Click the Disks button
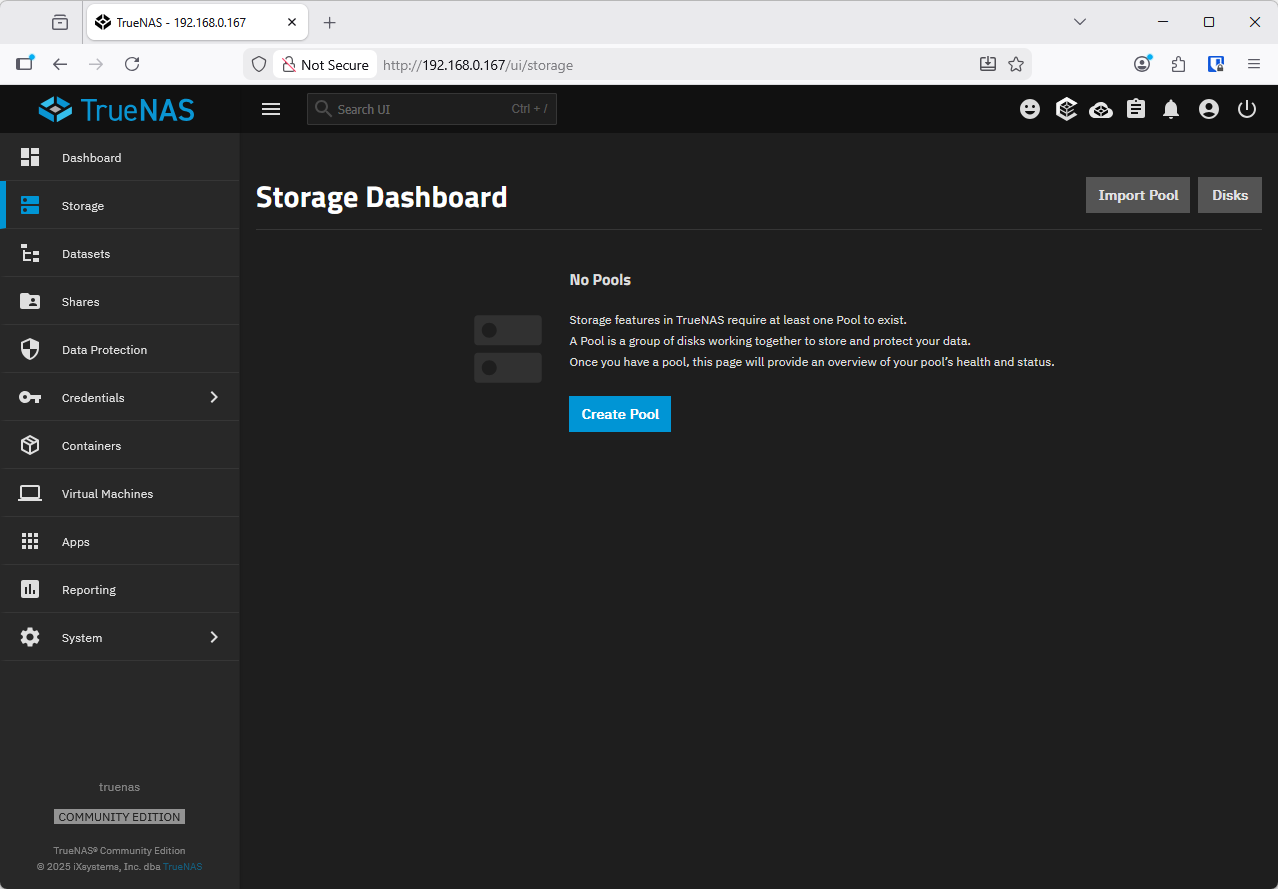This screenshot has width=1278, height=889. (1230, 195)
